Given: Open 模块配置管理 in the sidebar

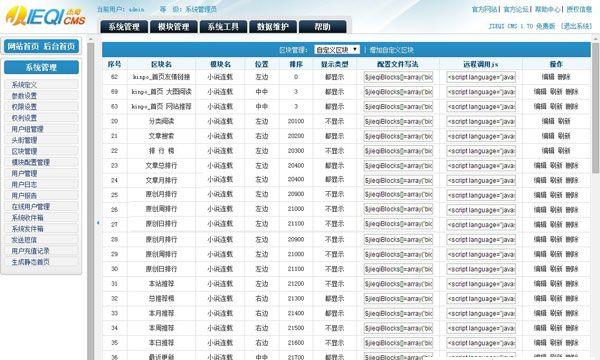Looking at the screenshot, I should click(x=31, y=162).
